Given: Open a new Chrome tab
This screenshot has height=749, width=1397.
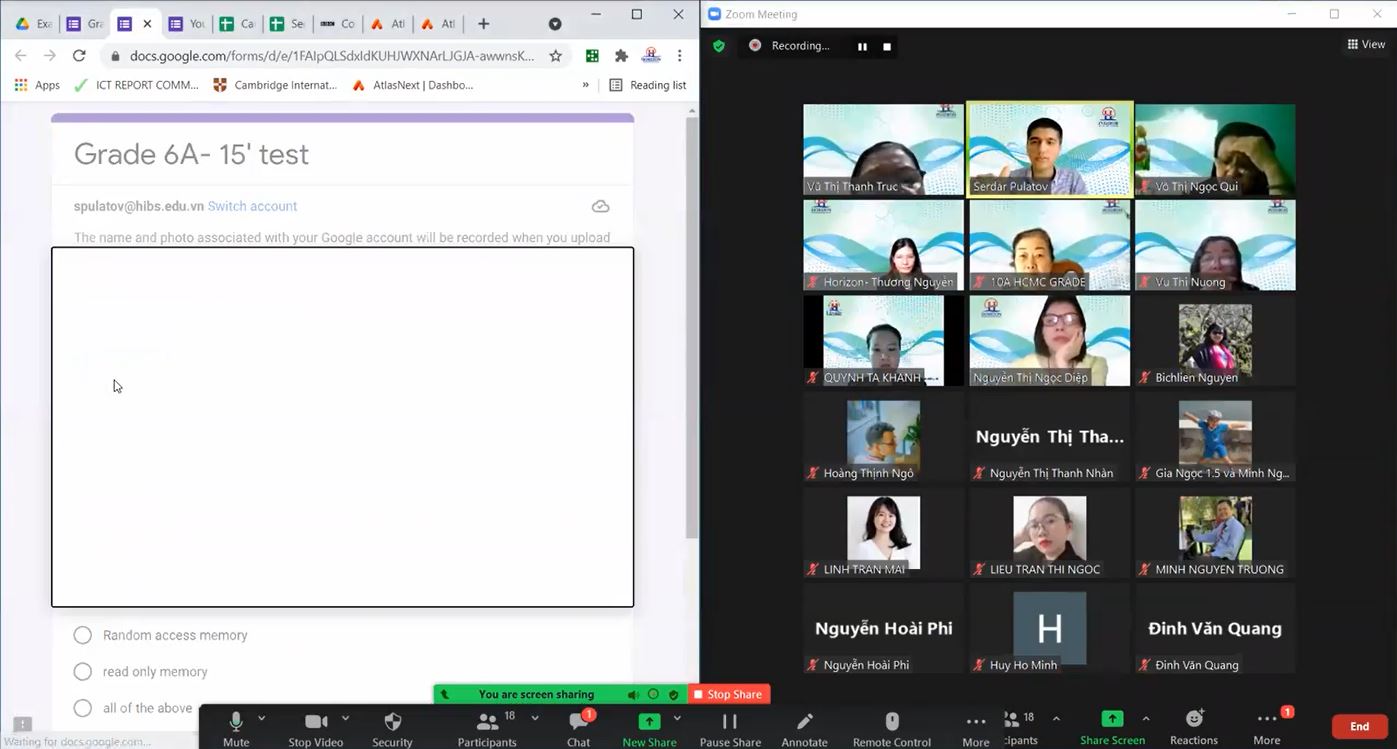Looking at the screenshot, I should coord(483,23).
